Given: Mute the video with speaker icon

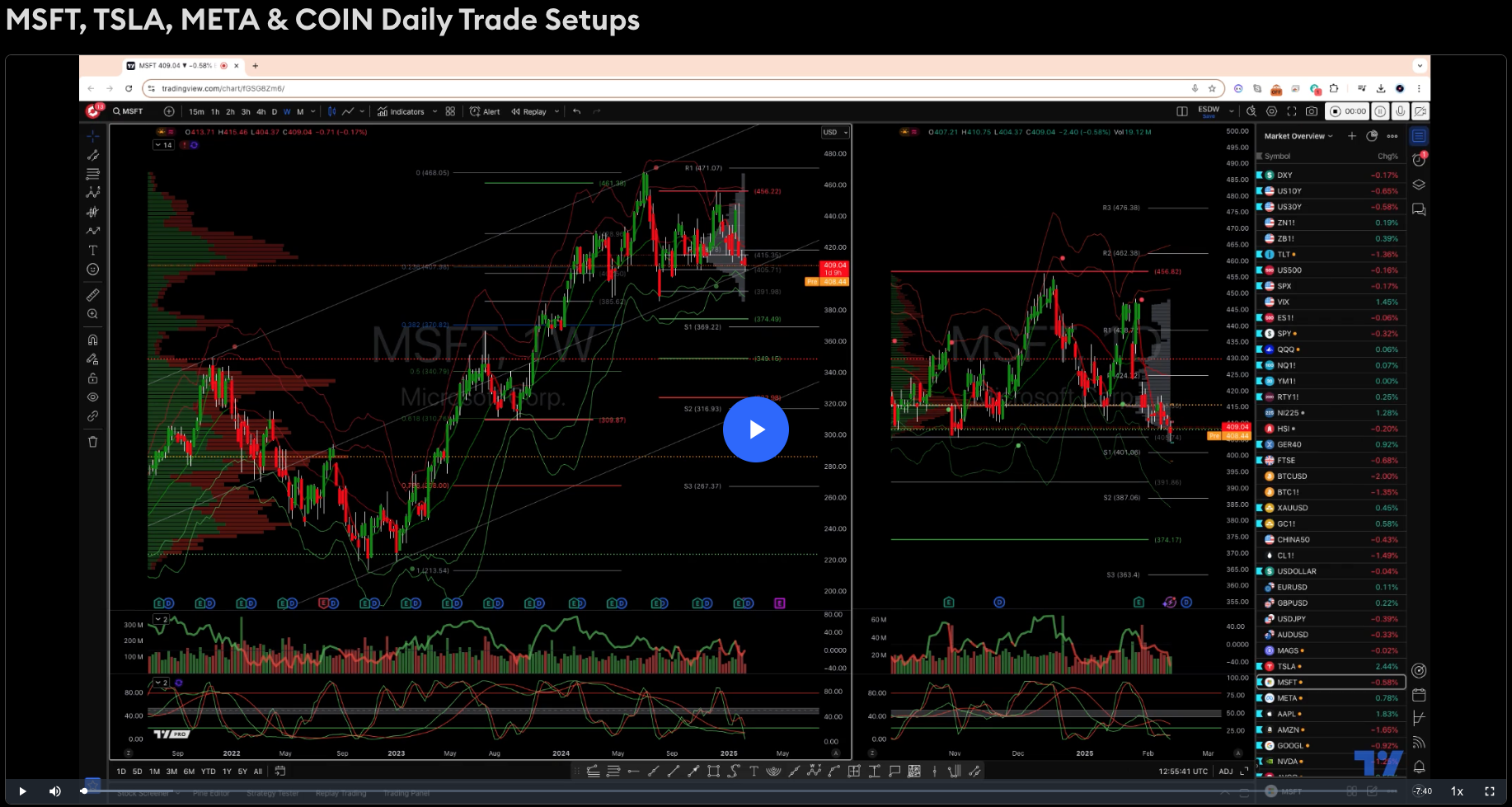Looking at the screenshot, I should [55, 791].
